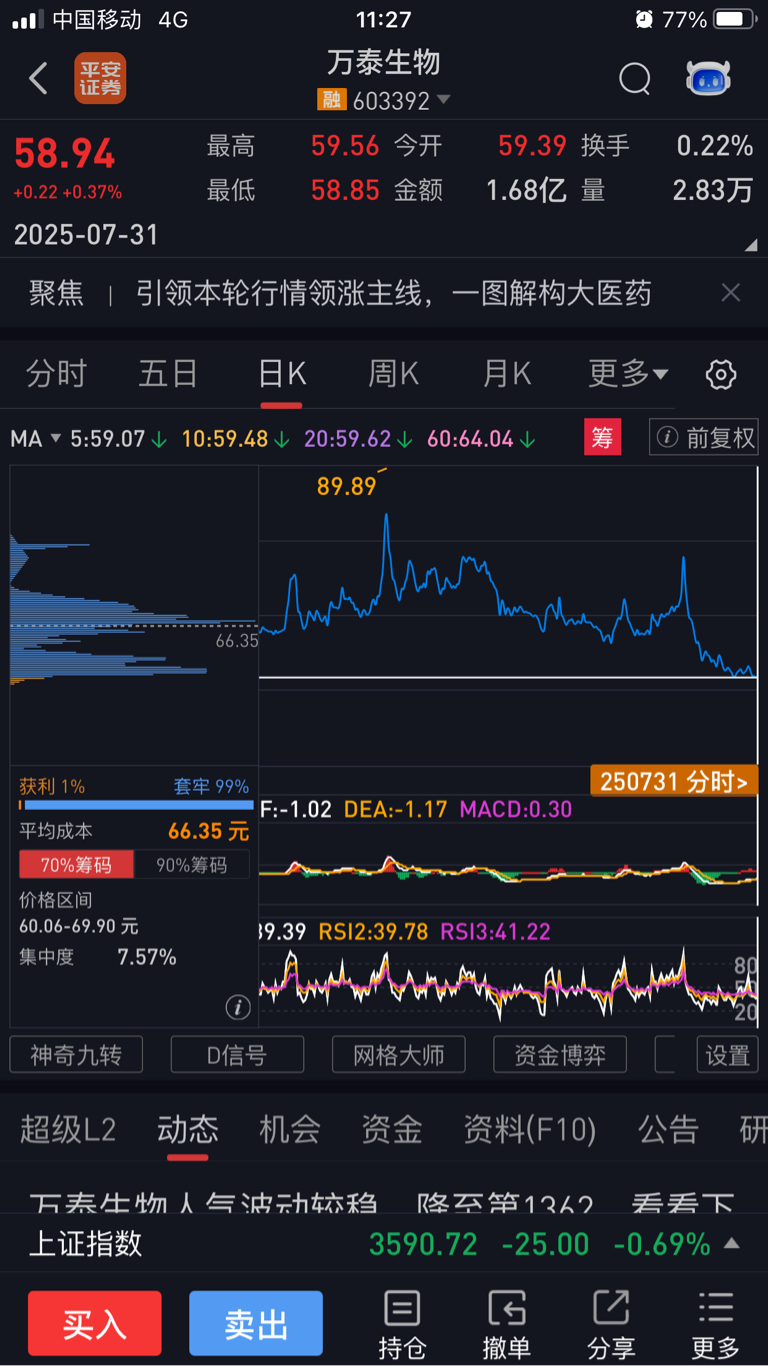Expand 上证指数 bar arrow
The width and height of the screenshot is (768, 1366).
tap(732, 1244)
